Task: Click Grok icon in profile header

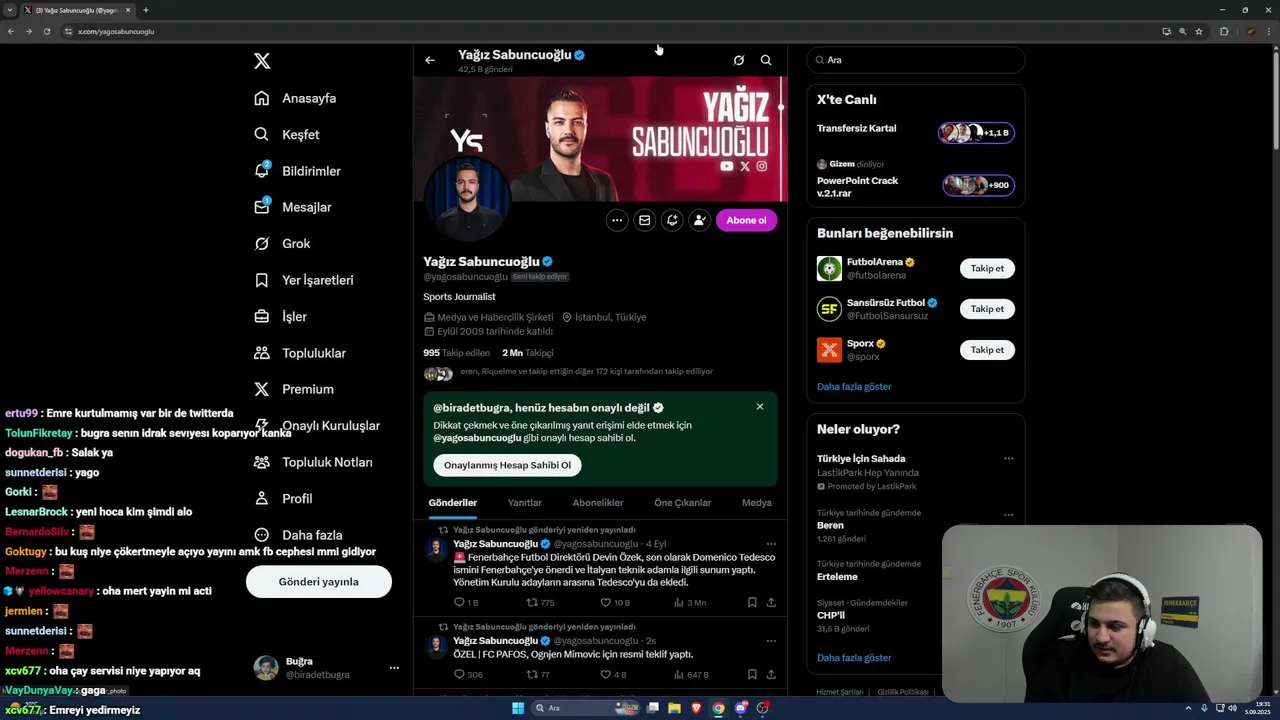Action: (x=739, y=60)
